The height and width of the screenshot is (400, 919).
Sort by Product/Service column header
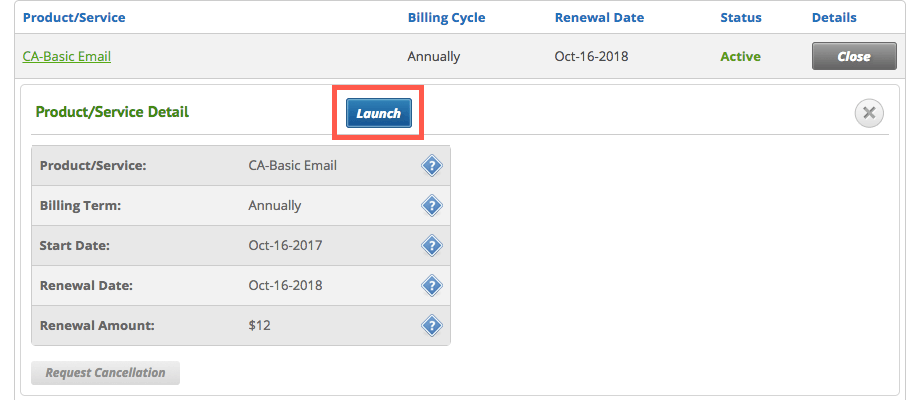coord(74,18)
